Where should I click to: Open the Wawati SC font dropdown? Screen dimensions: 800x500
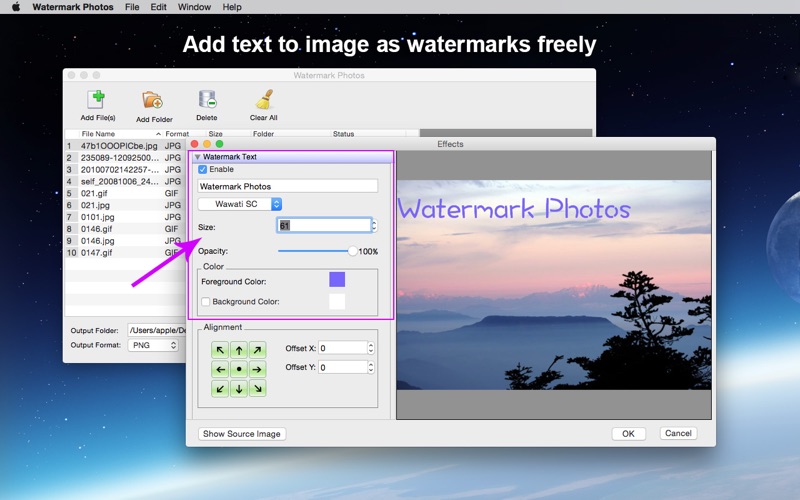point(240,204)
